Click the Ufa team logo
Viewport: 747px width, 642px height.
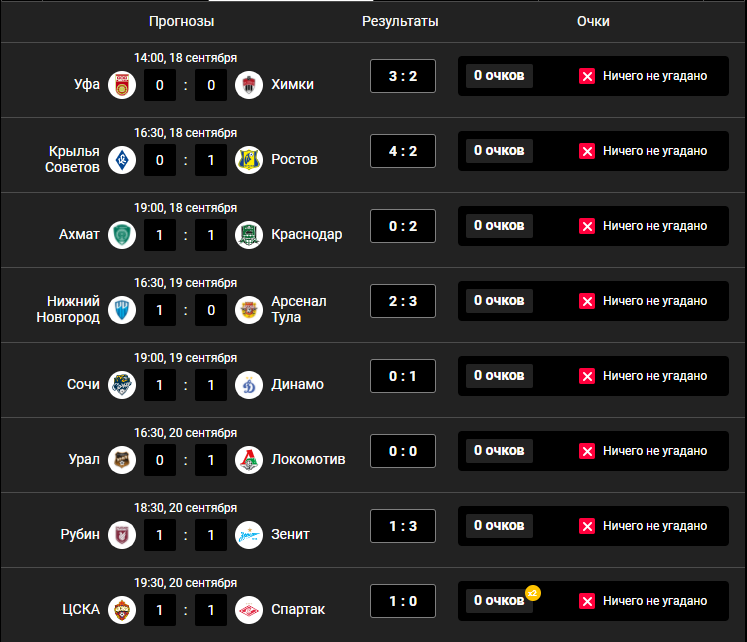[x=122, y=85]
